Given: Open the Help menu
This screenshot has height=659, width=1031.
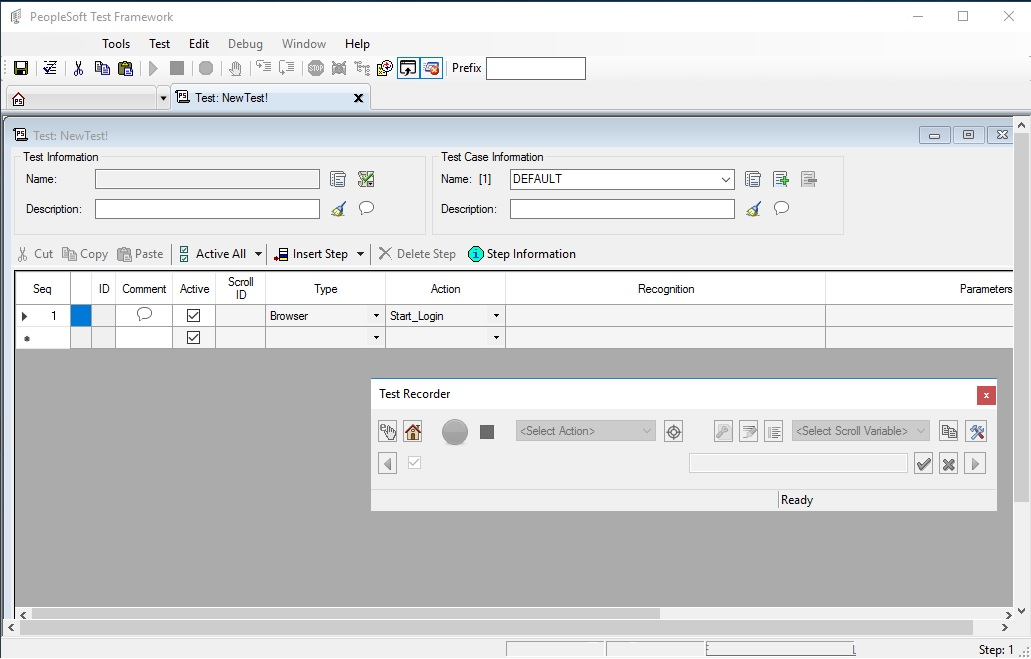Looking at the screenshot, I should pyautogui.click(x=357, y=44).
